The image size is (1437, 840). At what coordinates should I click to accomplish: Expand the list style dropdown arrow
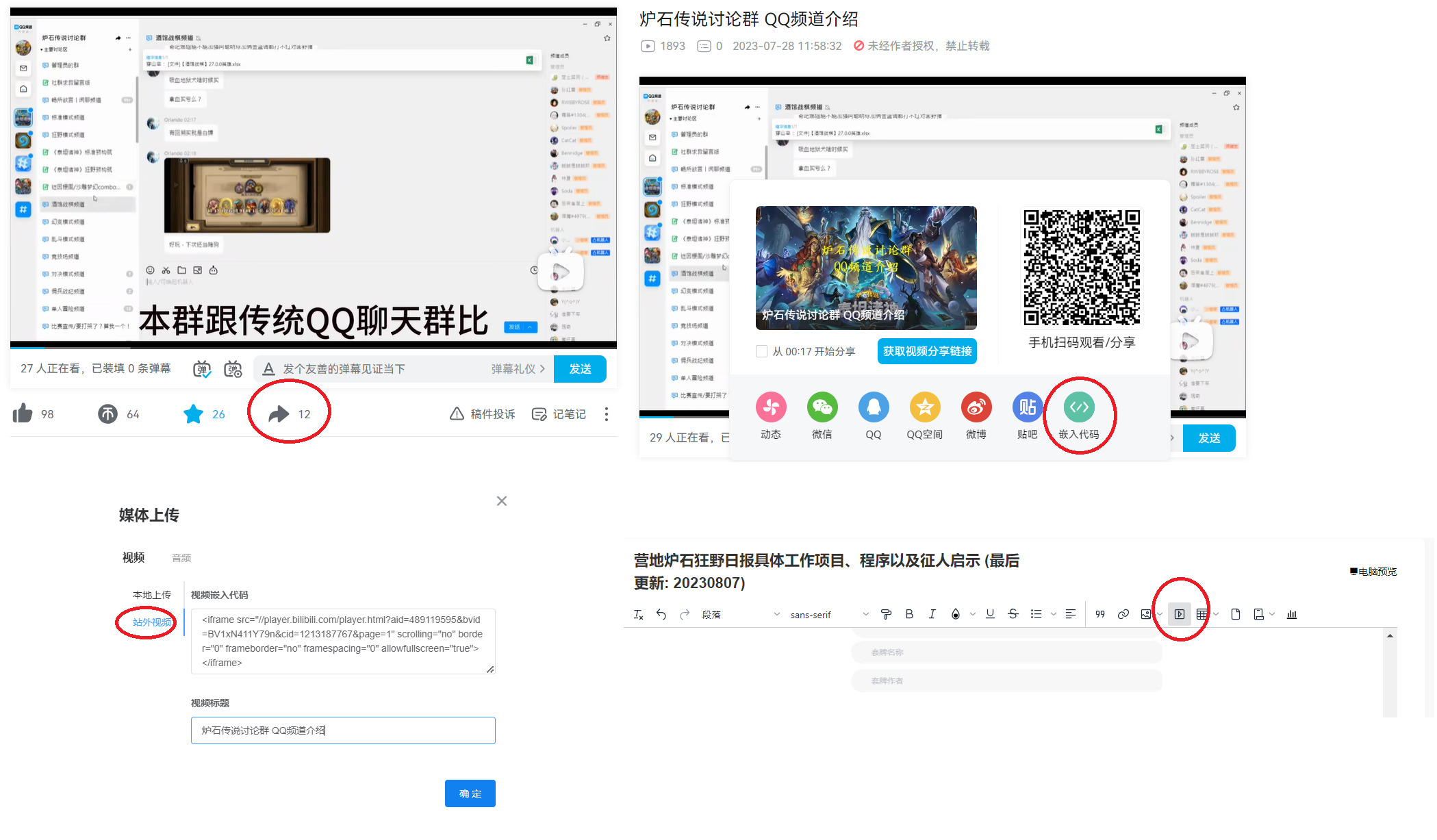coord(1054,615)
